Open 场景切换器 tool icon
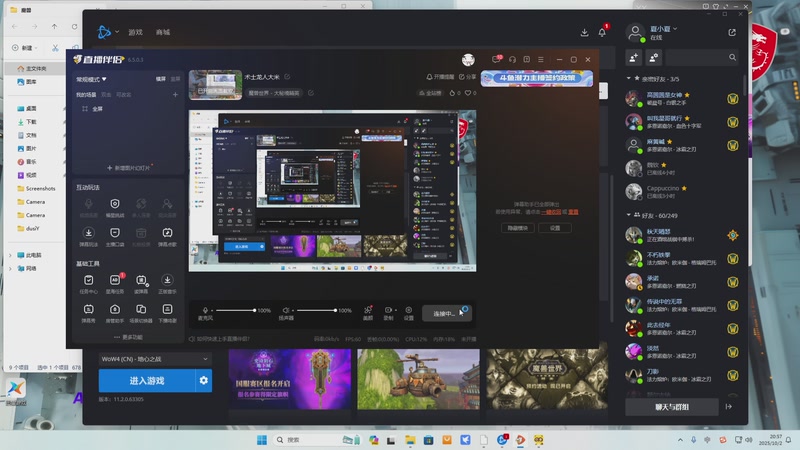Screen dimensions: 800x450 coord(141,313)
